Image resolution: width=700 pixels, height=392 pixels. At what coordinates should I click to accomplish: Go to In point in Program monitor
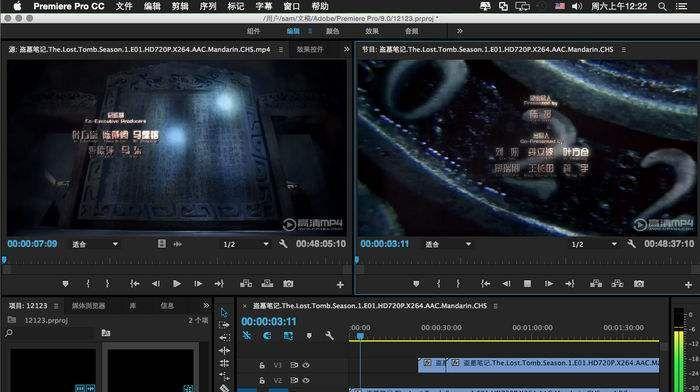(x=485, y=284)
